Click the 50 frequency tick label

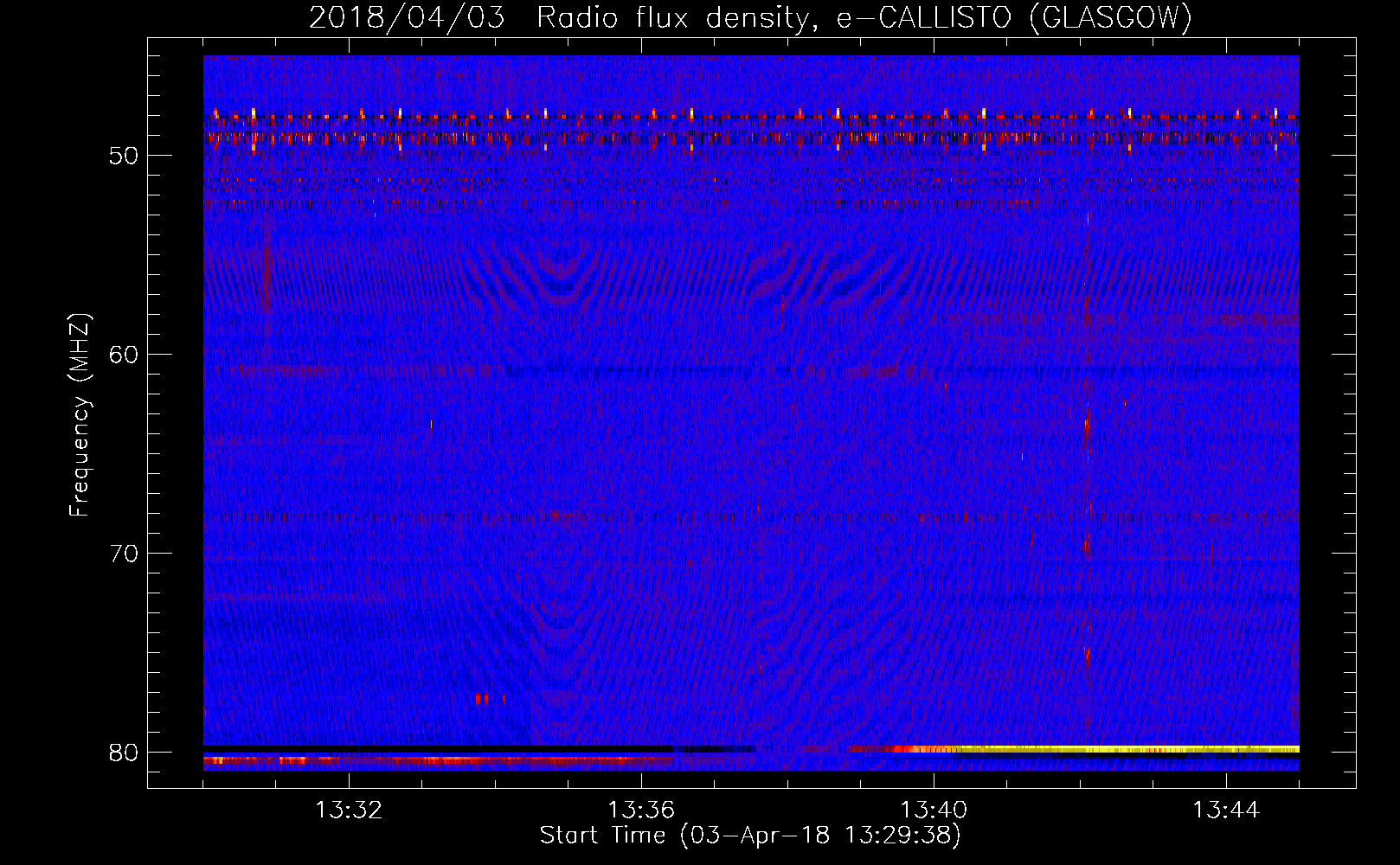pos(124,156)
